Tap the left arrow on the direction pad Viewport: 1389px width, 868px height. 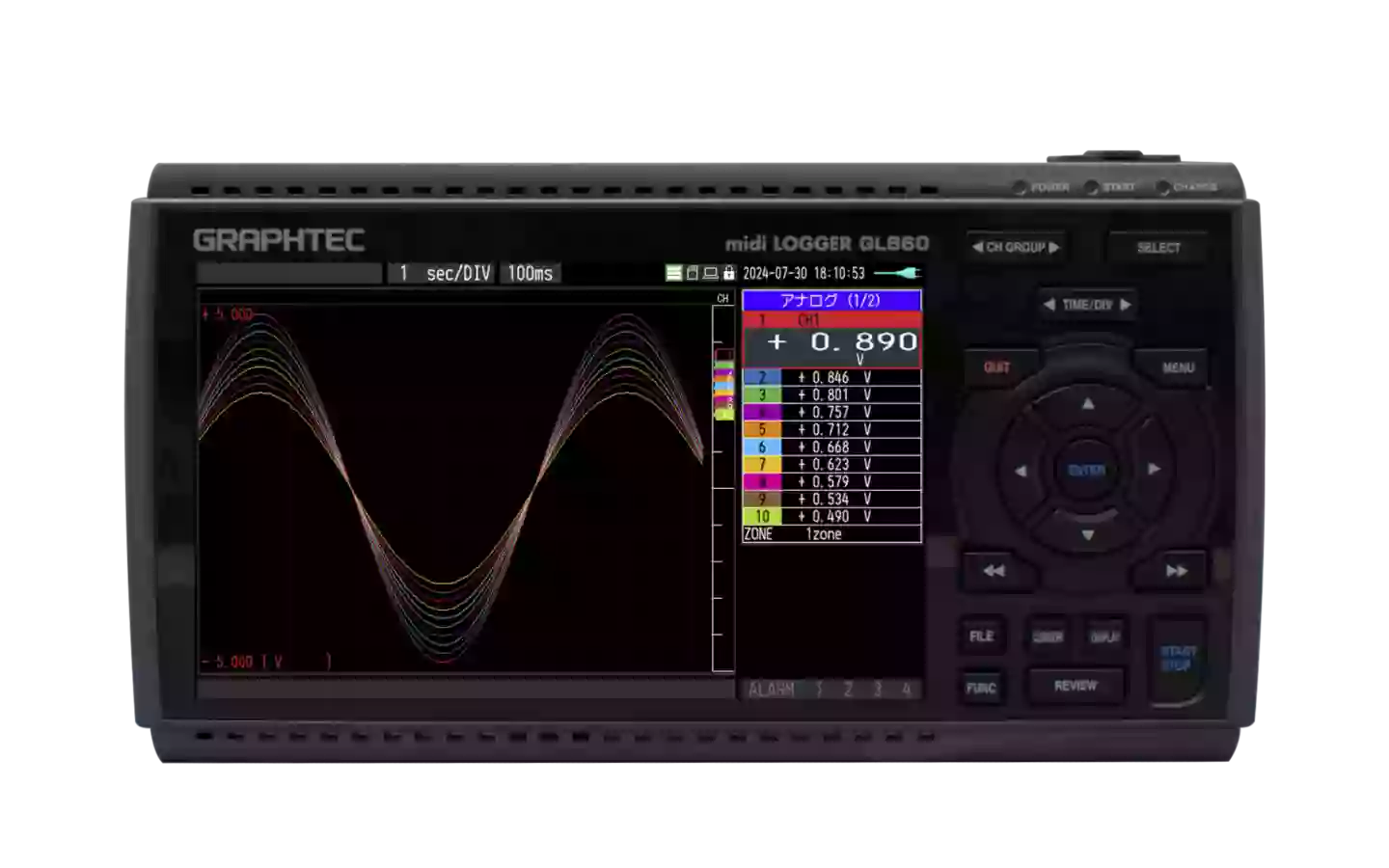[x=1021, y=471]
